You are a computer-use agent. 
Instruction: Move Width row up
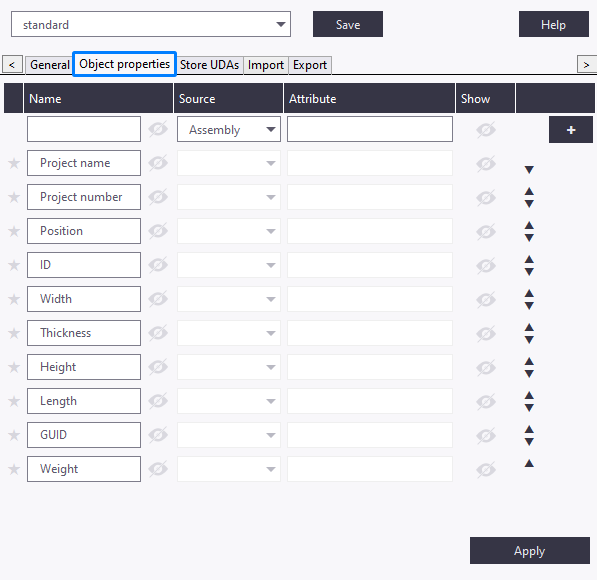529,293
